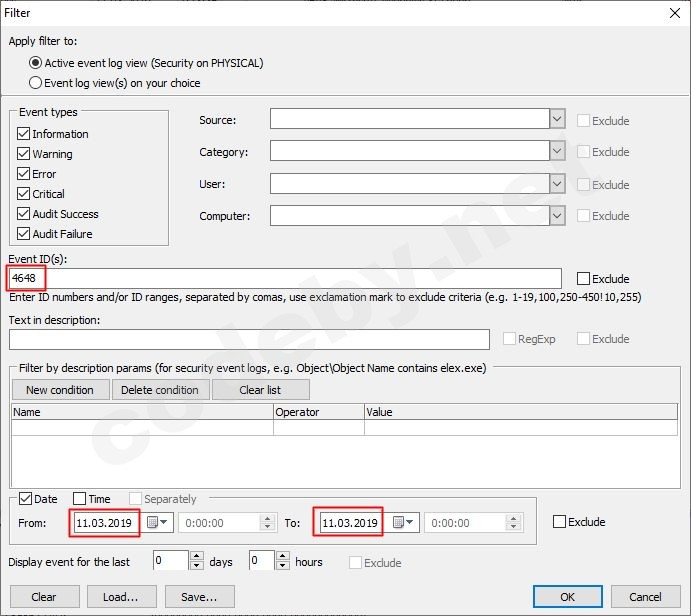Click the Load... button
Image resolution: width=691 pixels, height=616 pixels.
(x=120, y=597)
